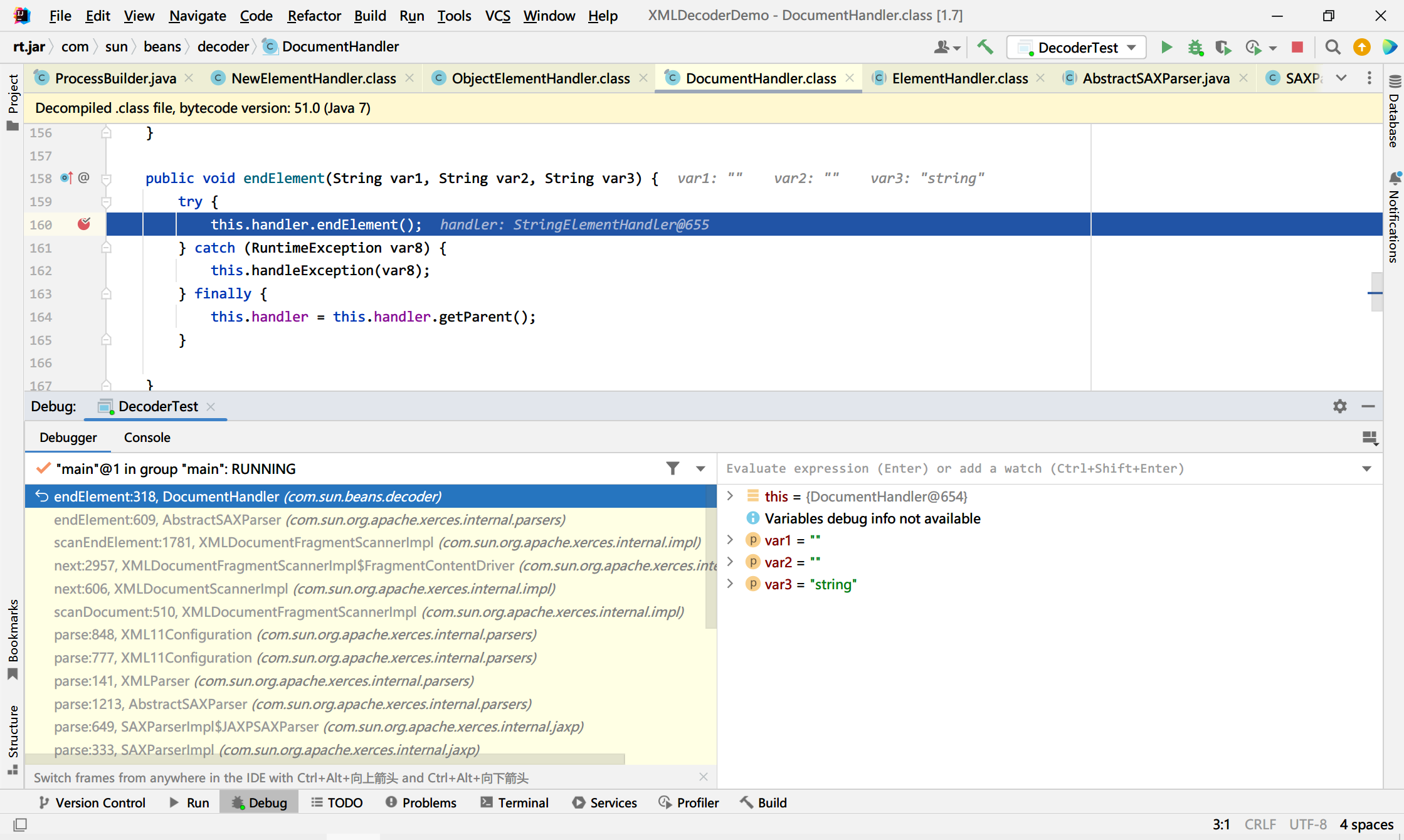Open the DecoderTest run configuration dropdown
1404x840 pixels.
click(x=1077, y=48)
